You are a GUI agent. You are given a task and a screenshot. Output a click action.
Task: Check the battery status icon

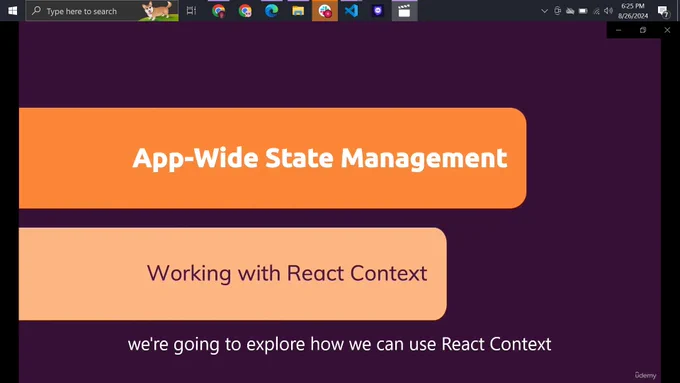(x=583, y=11)
